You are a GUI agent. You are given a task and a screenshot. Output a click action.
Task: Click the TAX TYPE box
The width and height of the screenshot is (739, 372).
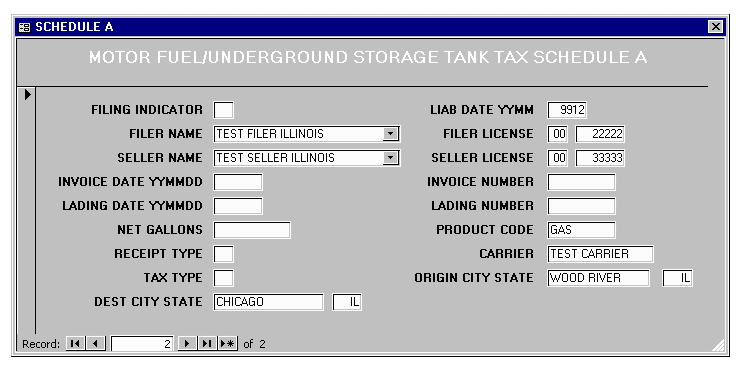coord(223,278)
